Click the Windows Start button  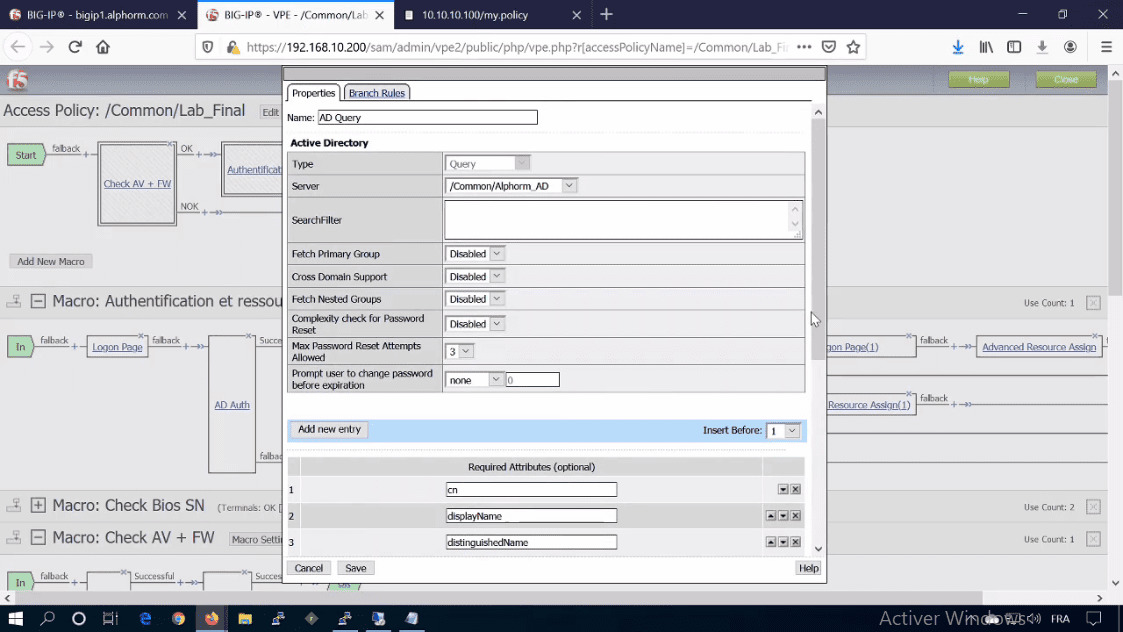click(14, 618)
